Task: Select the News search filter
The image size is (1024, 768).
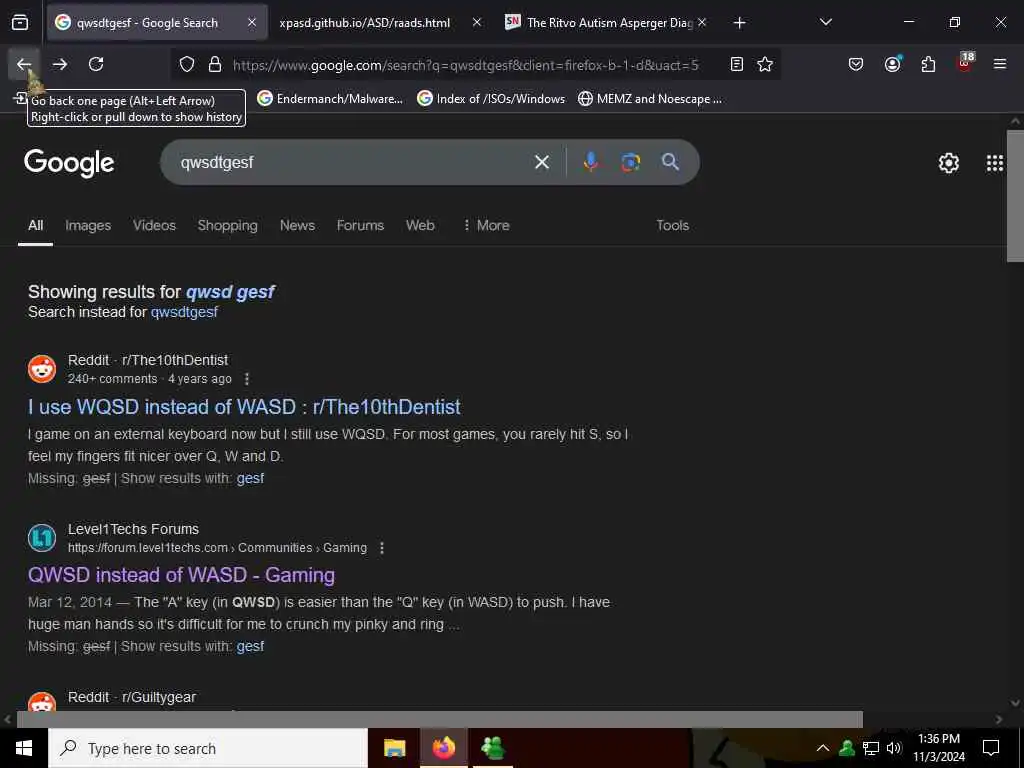Action: (x=297, y=225)
